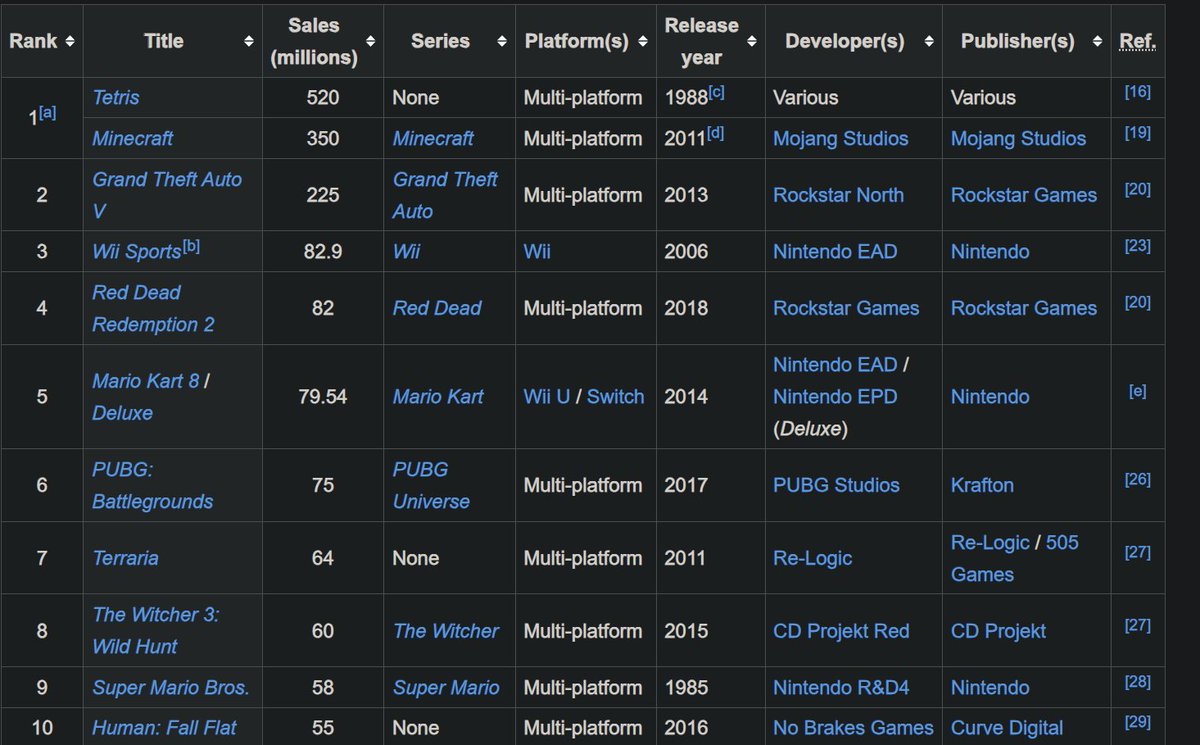1200x745 pixels.
Task: Open Super Mario Bros. title link
Action: coord(171,688)
